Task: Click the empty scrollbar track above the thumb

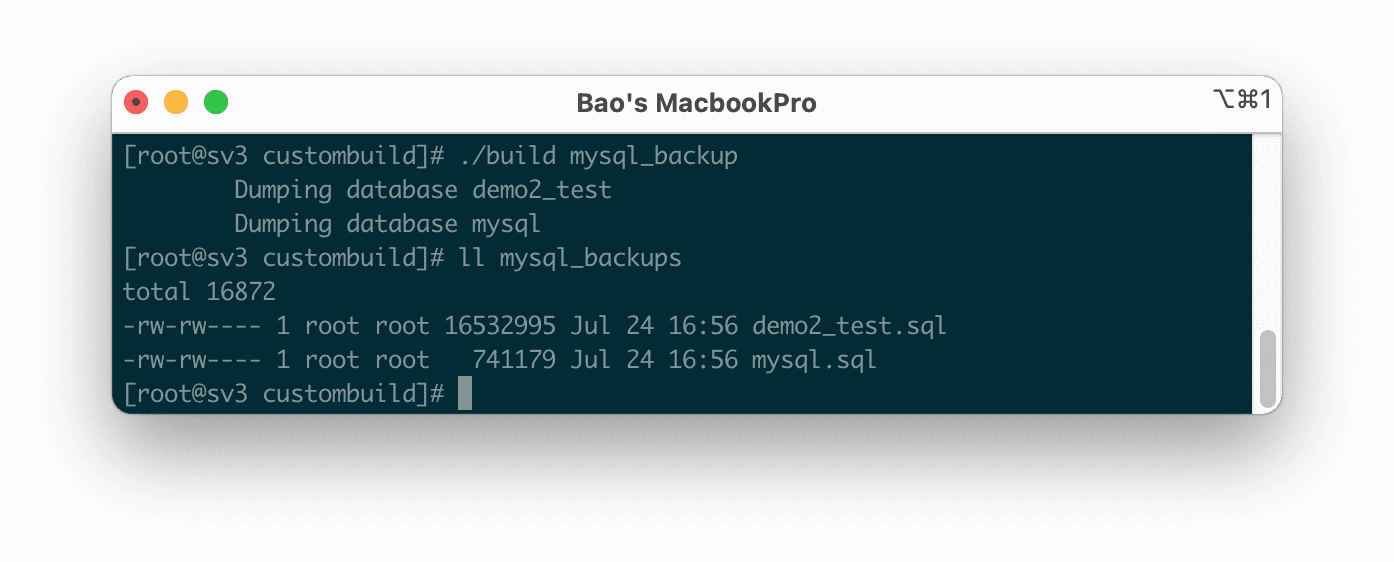Action: click(1267, 230)
